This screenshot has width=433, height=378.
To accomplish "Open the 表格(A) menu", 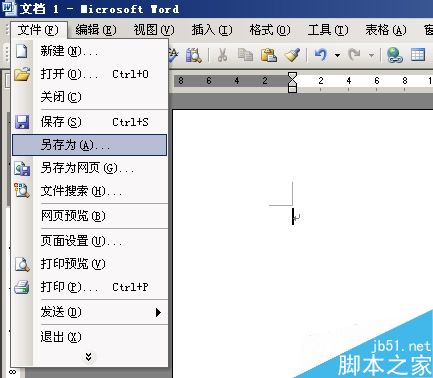I will tap(386, 30).
